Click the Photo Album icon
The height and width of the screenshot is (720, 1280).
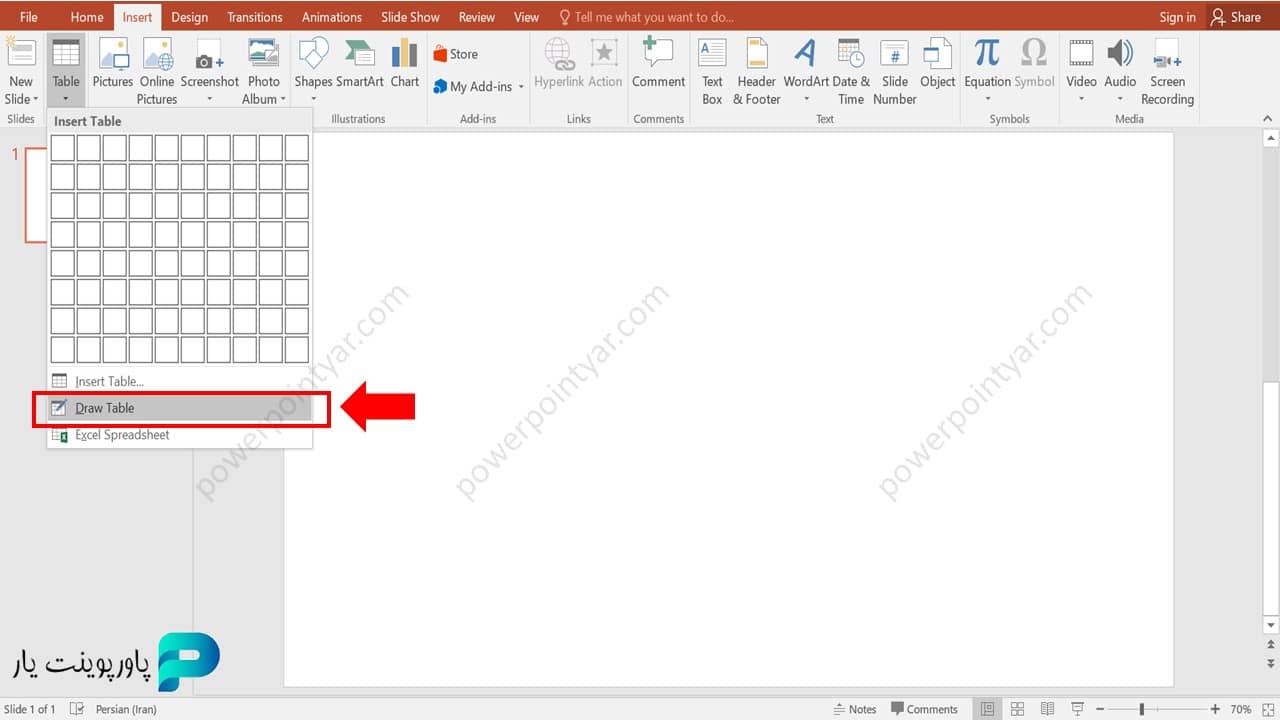click(263, 53)
